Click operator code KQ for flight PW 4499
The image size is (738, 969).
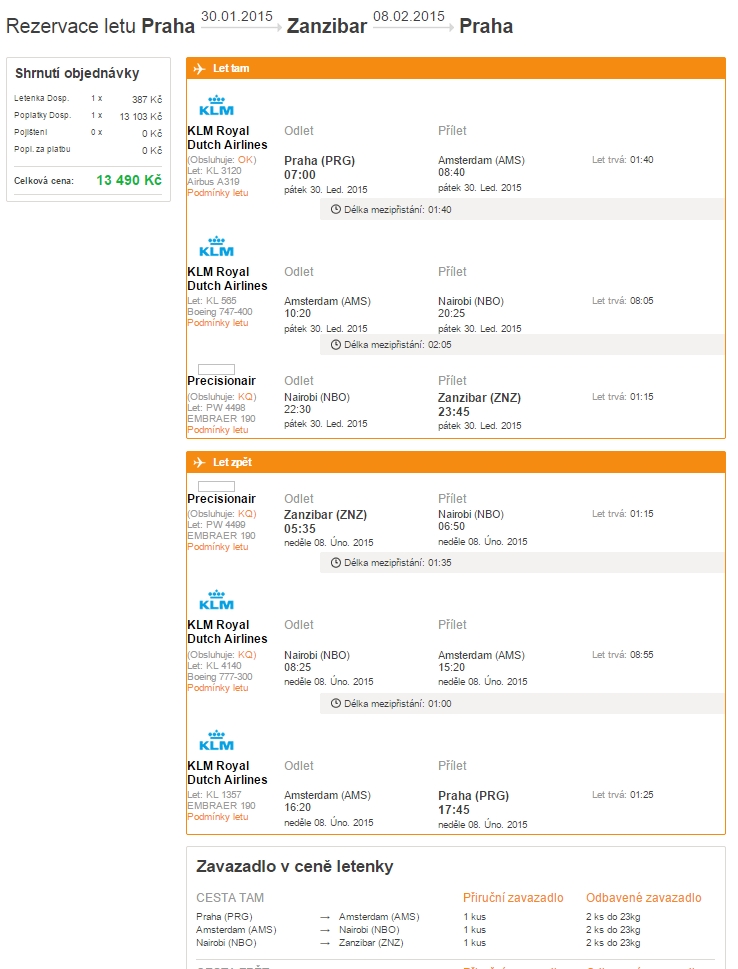pyautogui.click(x=245, y=514)
